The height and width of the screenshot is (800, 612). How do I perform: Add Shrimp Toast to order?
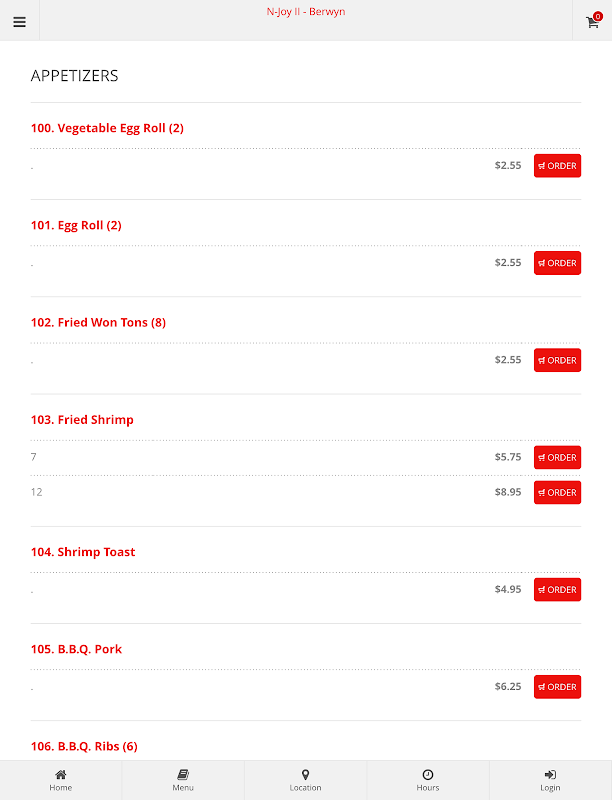(x=557, y=590)
